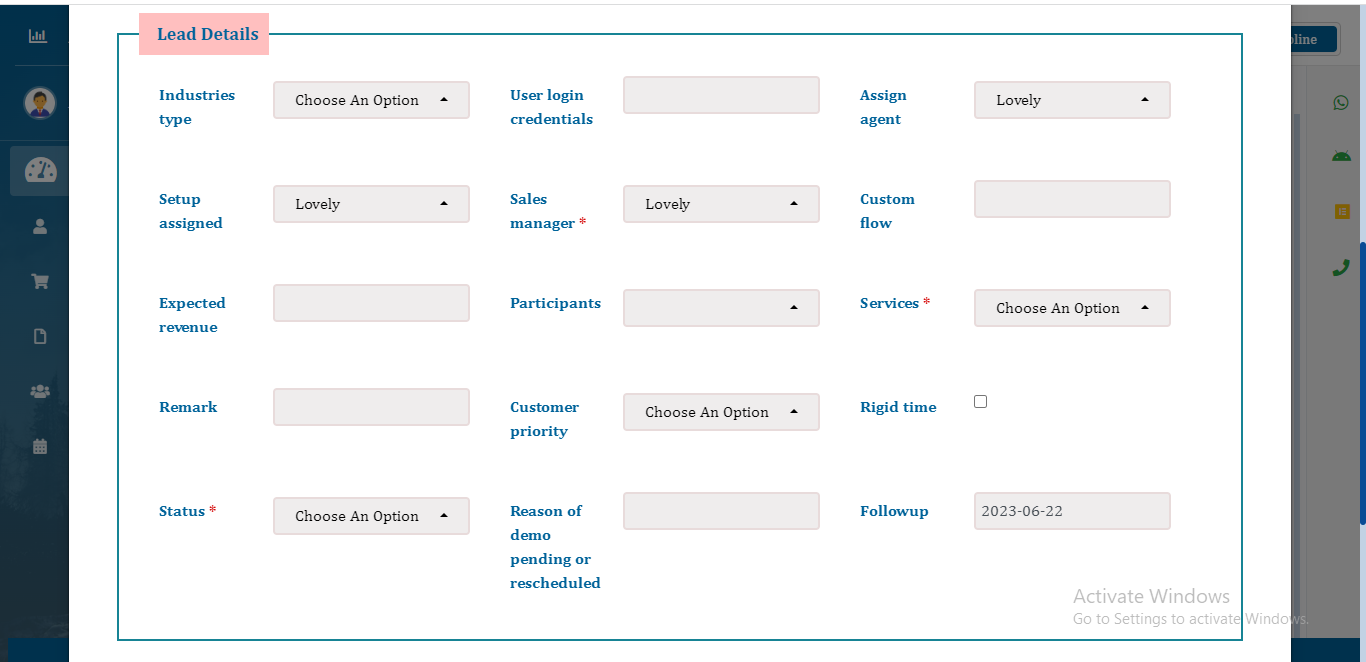The width and height of the screenshot is (1366, 662).
Task: Open the shopping cart sidebar icon
Action: pyautogui.click(x=40, y=281)
